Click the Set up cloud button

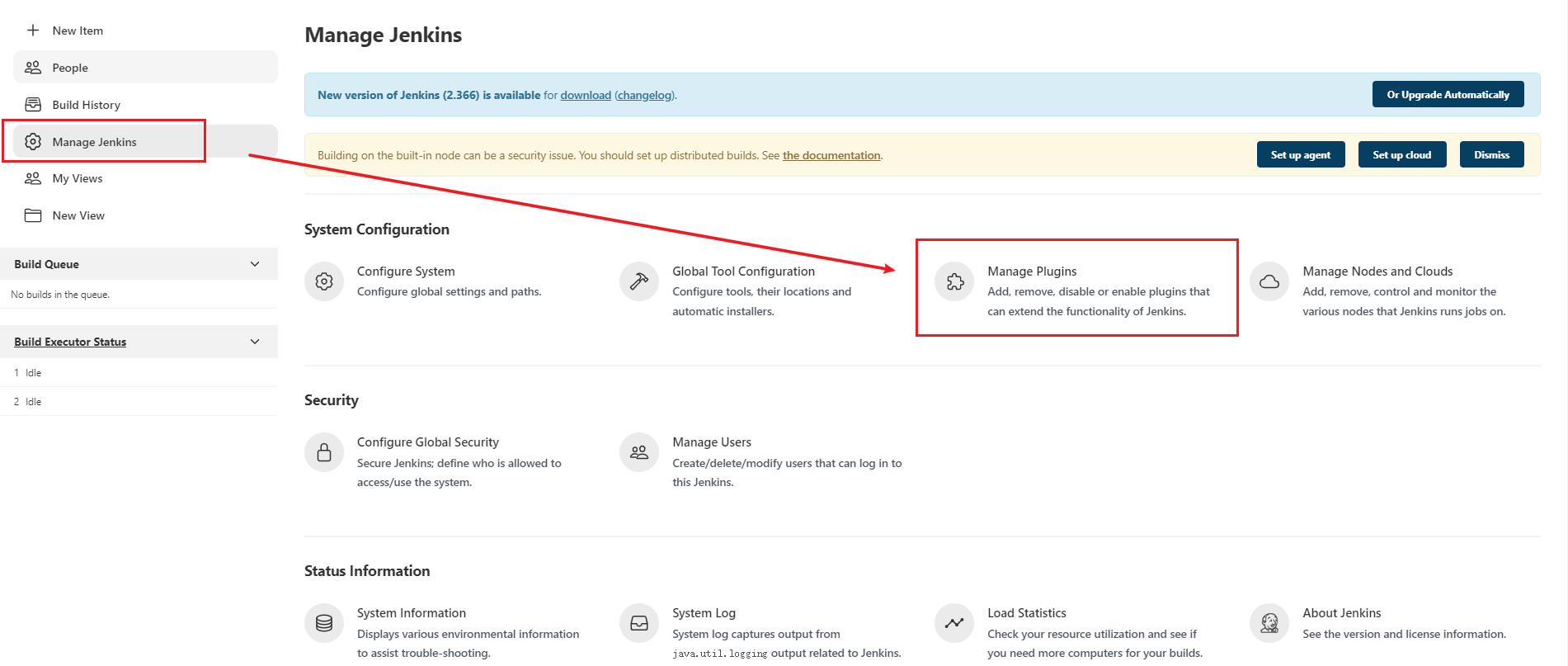tap(1401, 154)
